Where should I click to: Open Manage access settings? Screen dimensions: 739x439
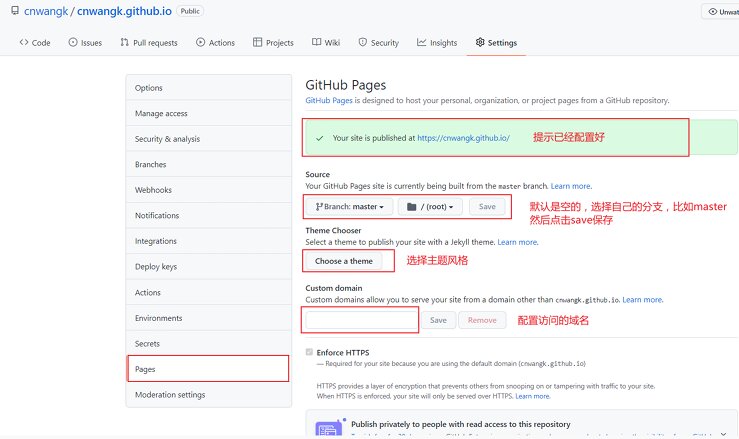click(209, 113)
